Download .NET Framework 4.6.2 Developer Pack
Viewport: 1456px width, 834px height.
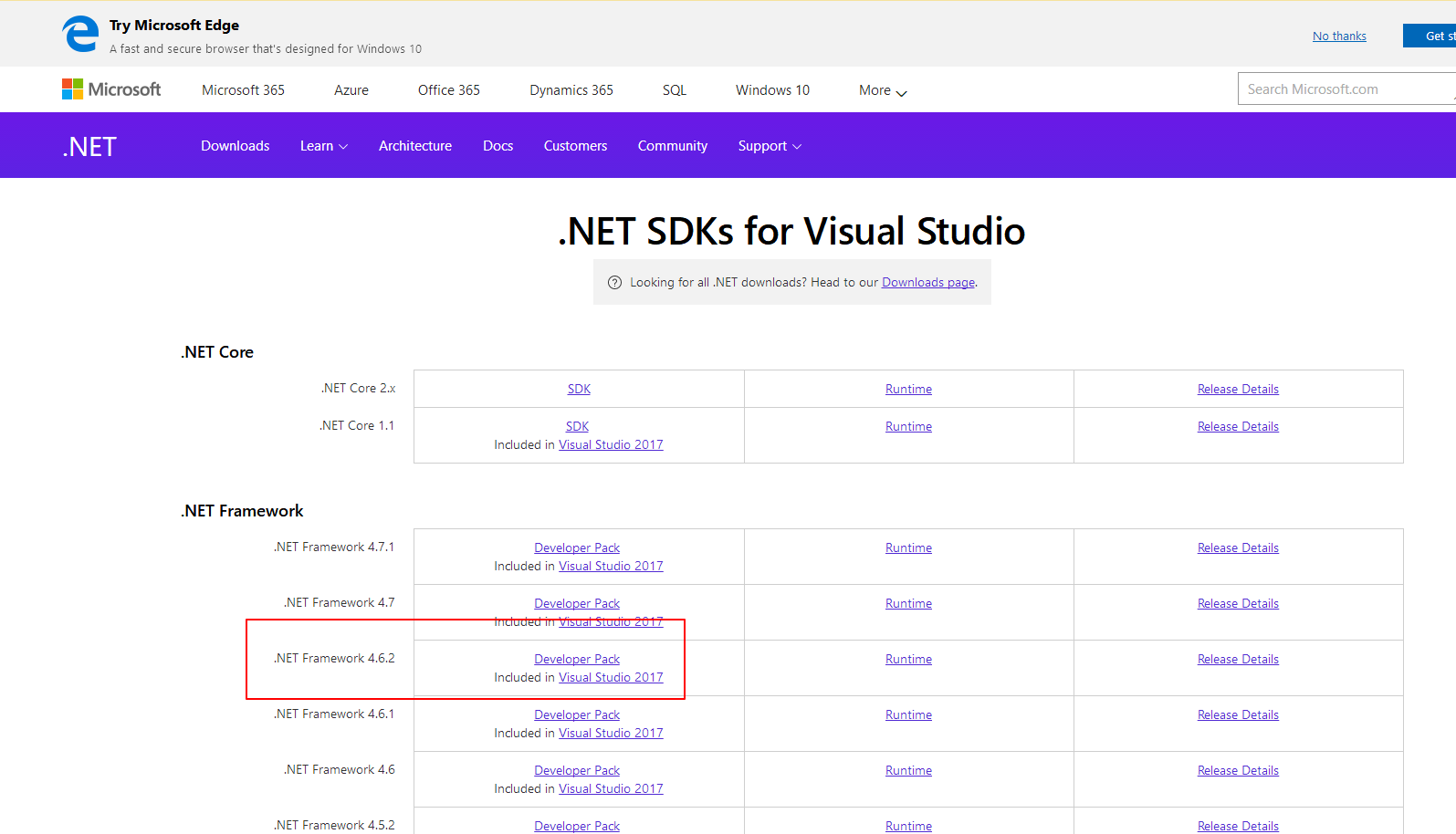[x=577, y=660]
